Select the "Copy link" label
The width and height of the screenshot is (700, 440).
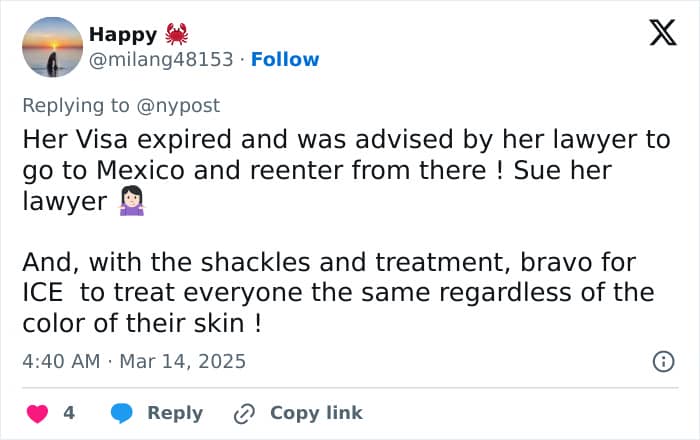click(x=316, y=413)
